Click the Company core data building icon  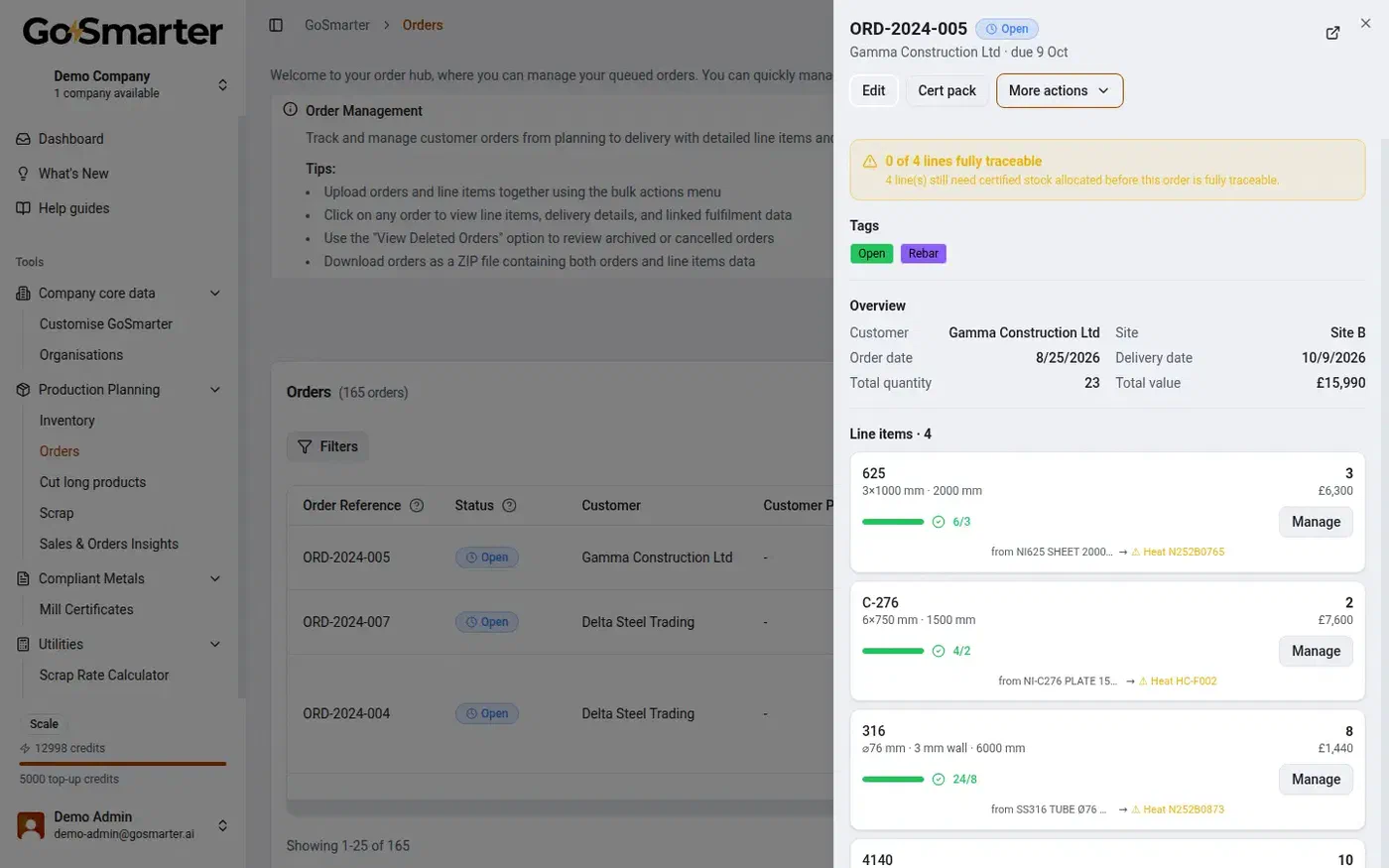click(24, 294)
